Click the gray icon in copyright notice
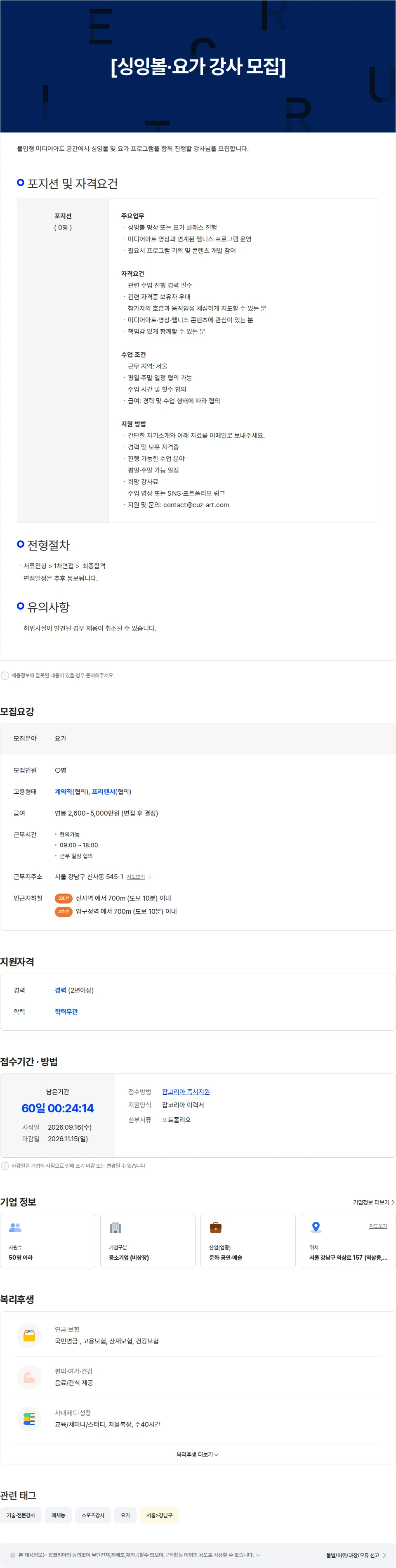Screen dimensions: 396x1568 pyautogui.click(x=13, y=1555)
